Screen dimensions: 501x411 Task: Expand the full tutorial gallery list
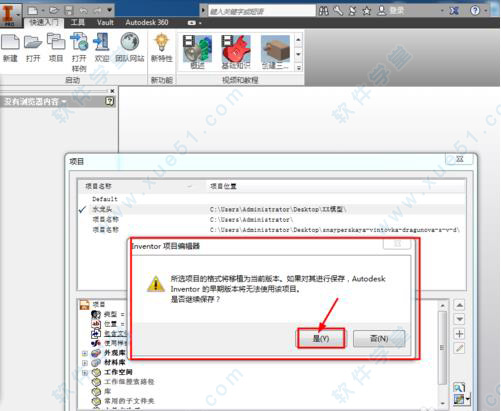[x=298, y=67]
